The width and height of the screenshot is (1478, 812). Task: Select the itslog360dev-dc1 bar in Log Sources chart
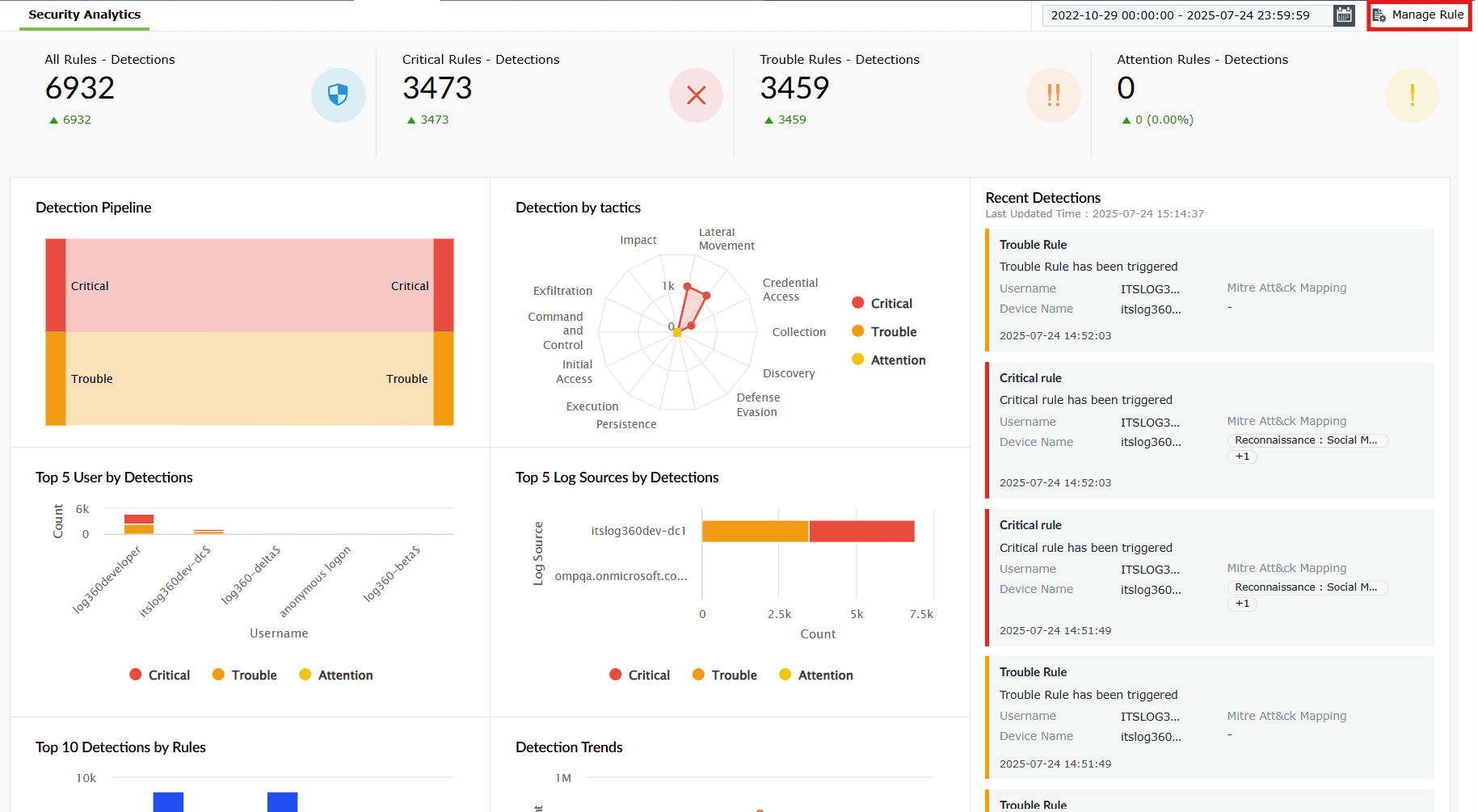coord(808,531)
